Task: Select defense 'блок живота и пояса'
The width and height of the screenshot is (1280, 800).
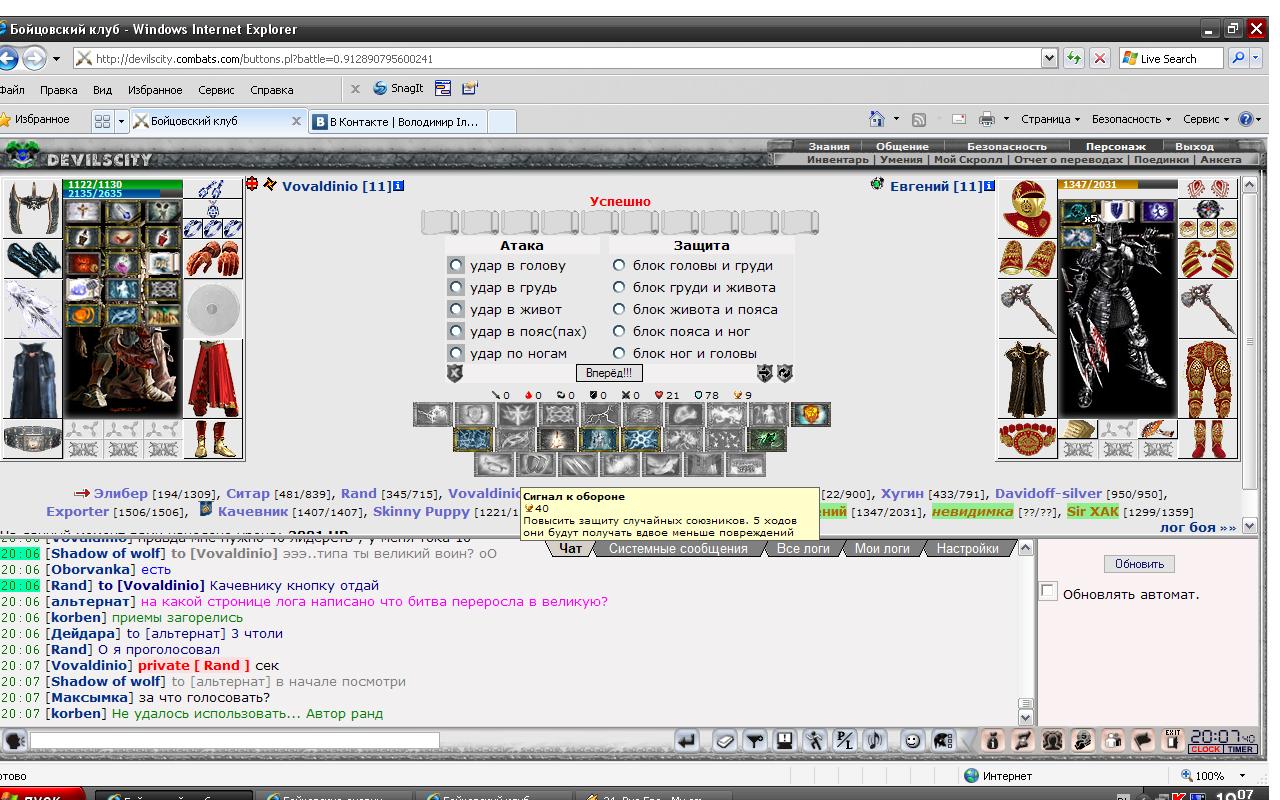Action: coord(619,309)
